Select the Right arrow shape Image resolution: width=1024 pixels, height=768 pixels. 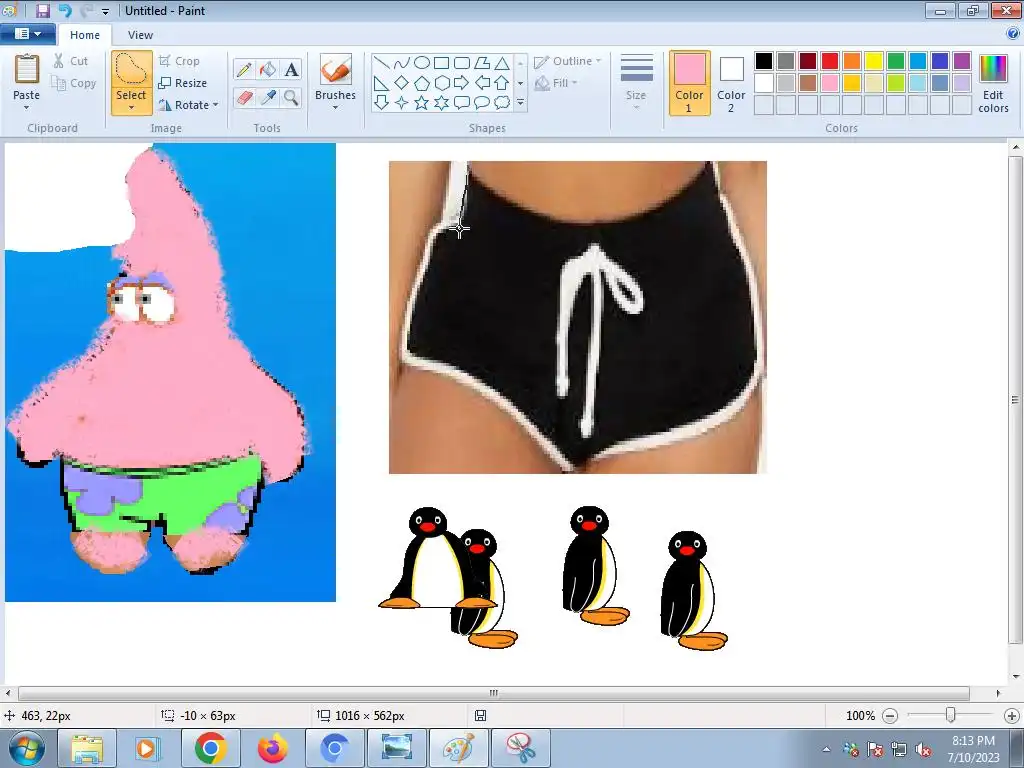(462, 83)
